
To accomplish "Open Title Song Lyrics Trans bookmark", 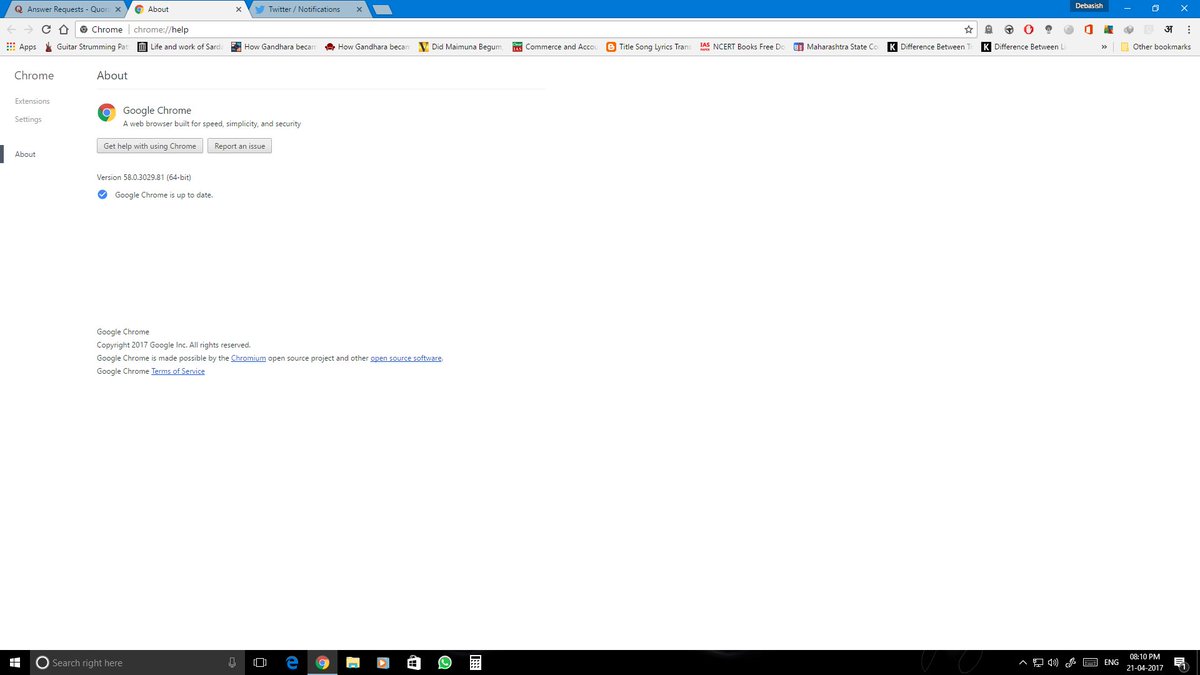I will tap(649, 47).
